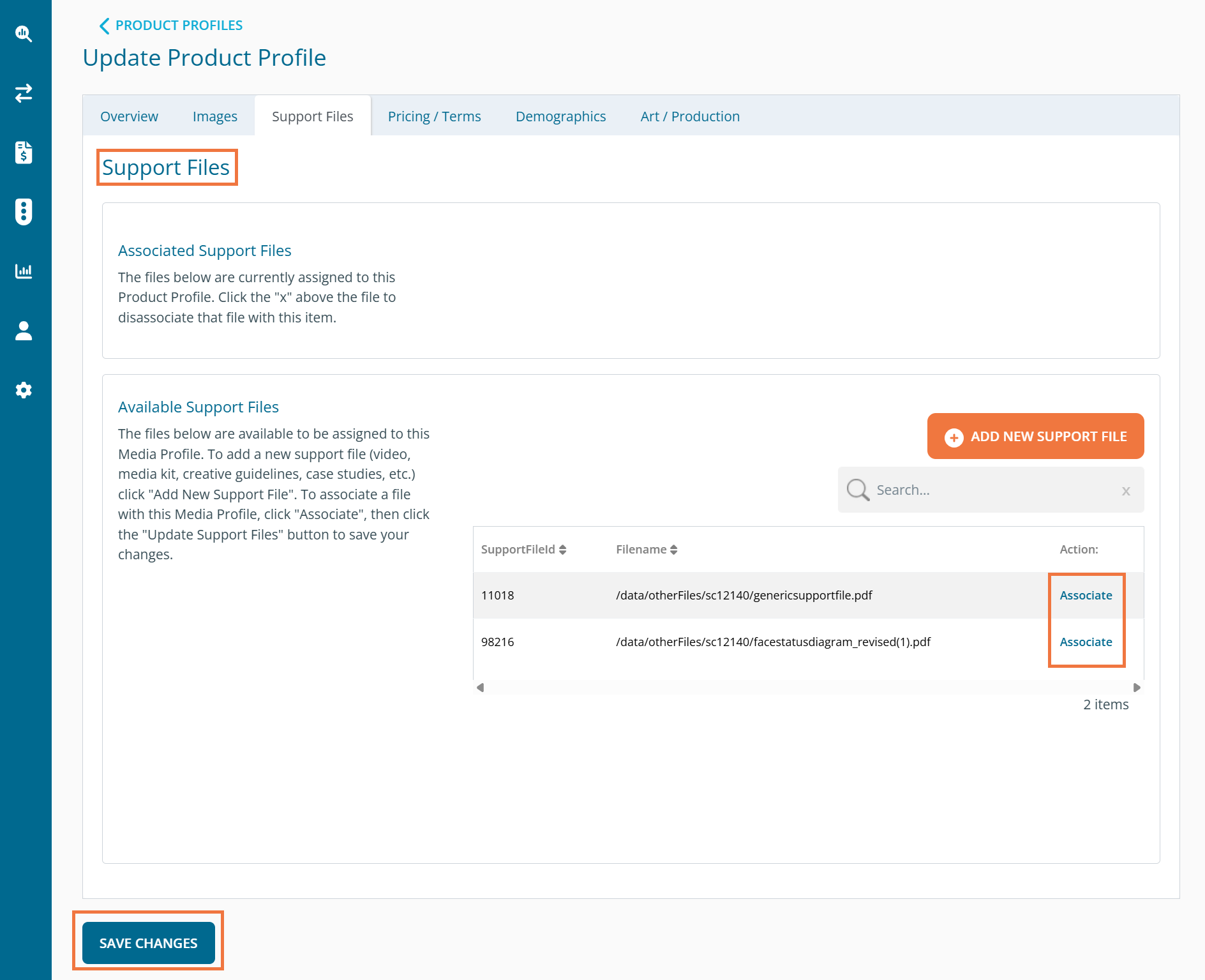1205x980 pixels.
Task: Associate the genericsupportfile.pdf file
Action: (x=1085, y=595)
